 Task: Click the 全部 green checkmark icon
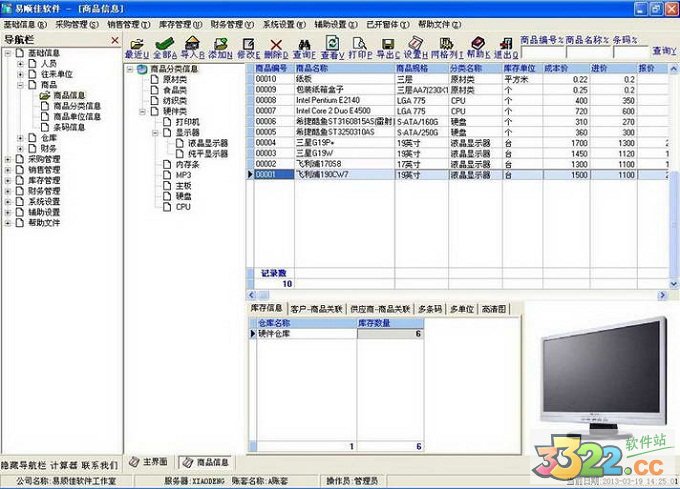pos(165,43)
